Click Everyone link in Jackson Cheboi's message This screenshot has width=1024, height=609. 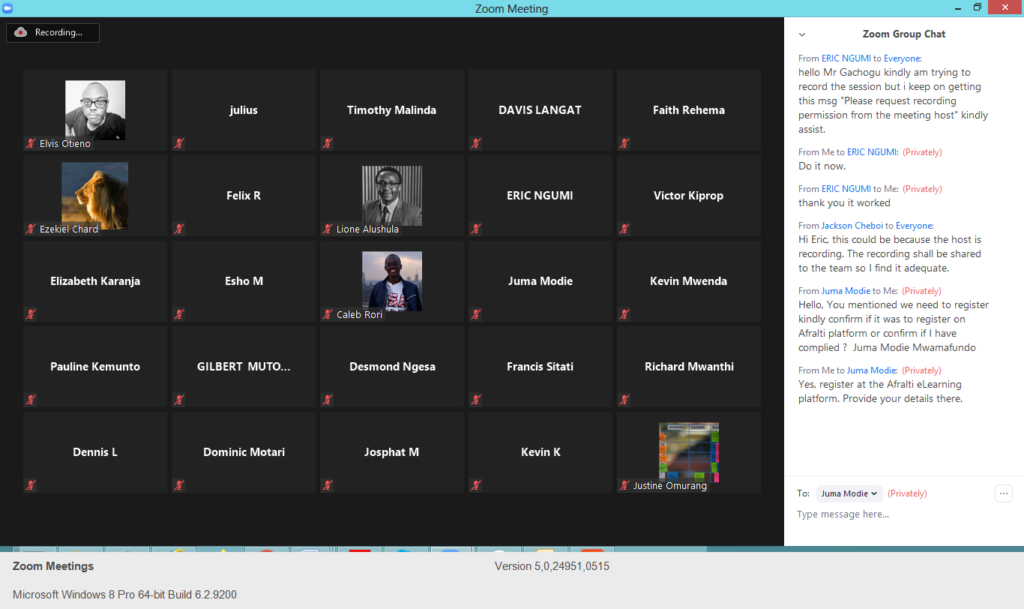pyautogui.click(x=914, y=225)
